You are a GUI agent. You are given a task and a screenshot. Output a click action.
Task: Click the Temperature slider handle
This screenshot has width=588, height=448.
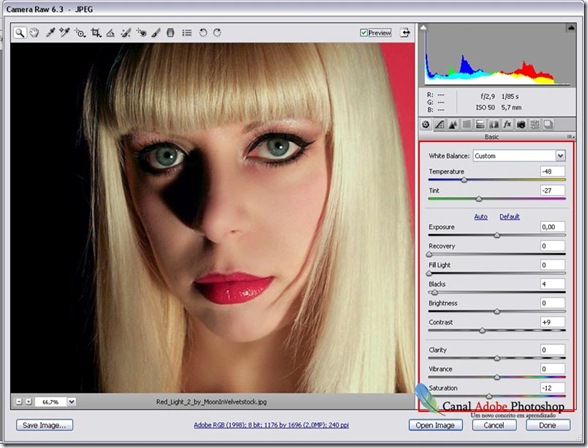pyautogui.click(x=464, y=180)
